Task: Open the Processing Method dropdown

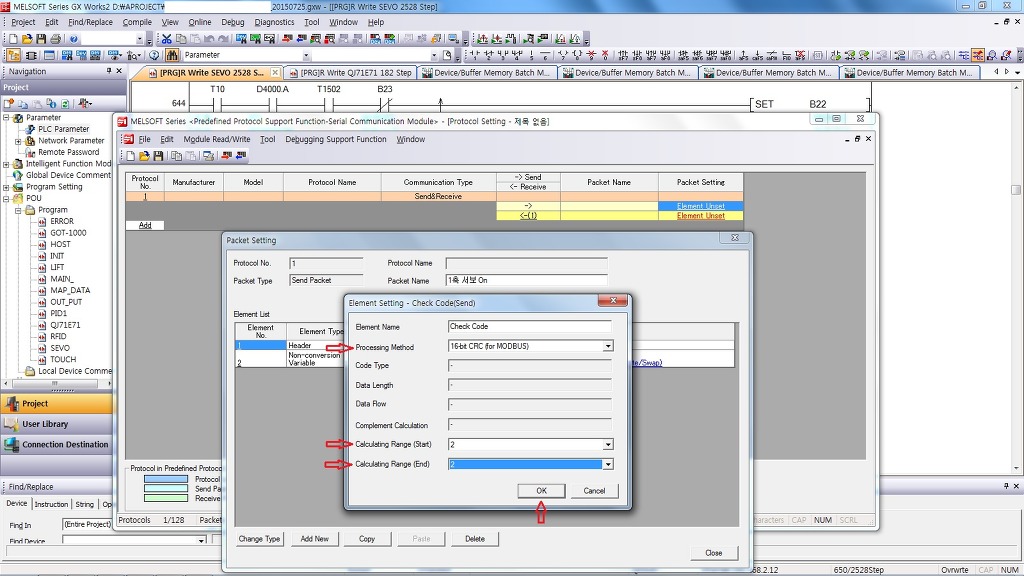Action: (607, 347)
